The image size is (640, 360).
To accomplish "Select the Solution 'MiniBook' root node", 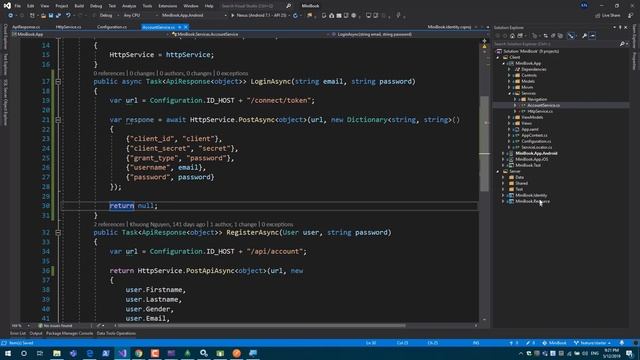I will click(531, 51).
